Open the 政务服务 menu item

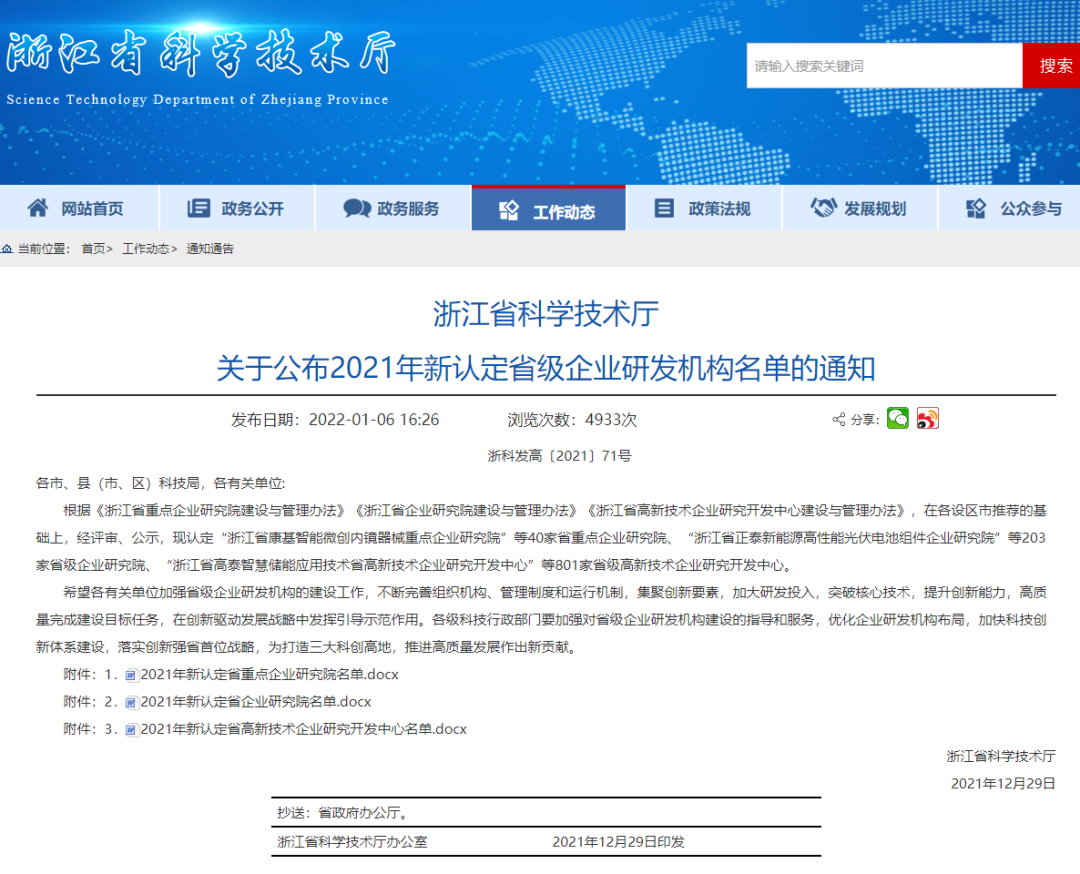click(393, 208)
